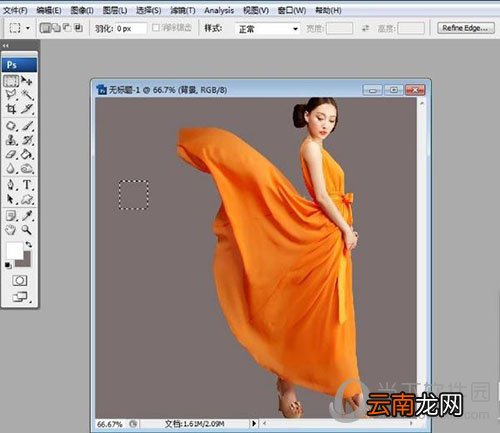Click the feather (羽化) value field
Screen dimensions: 500x433
pyautogui.click(x=131, y=29)
